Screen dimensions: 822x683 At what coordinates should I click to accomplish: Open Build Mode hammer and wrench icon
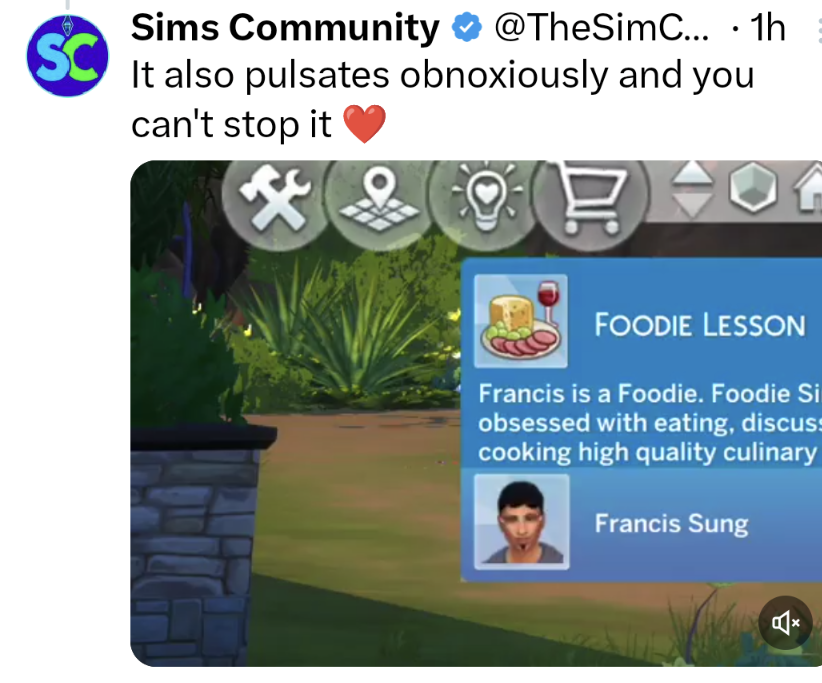pyautogui.click(x=275, y=199)
